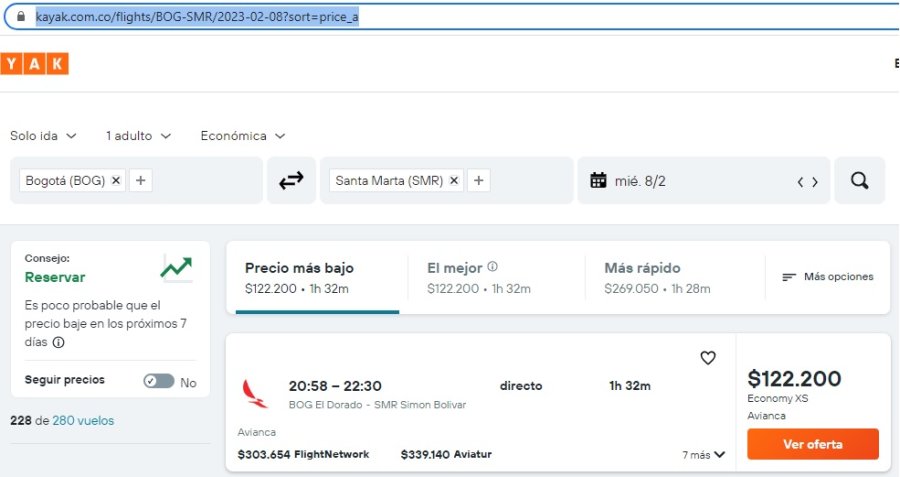
Task: Open Económica cabin class dropdown
Action: point(243,136)
